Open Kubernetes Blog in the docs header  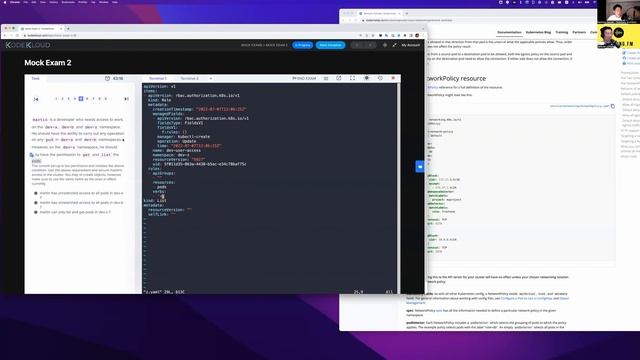[538, 32]
